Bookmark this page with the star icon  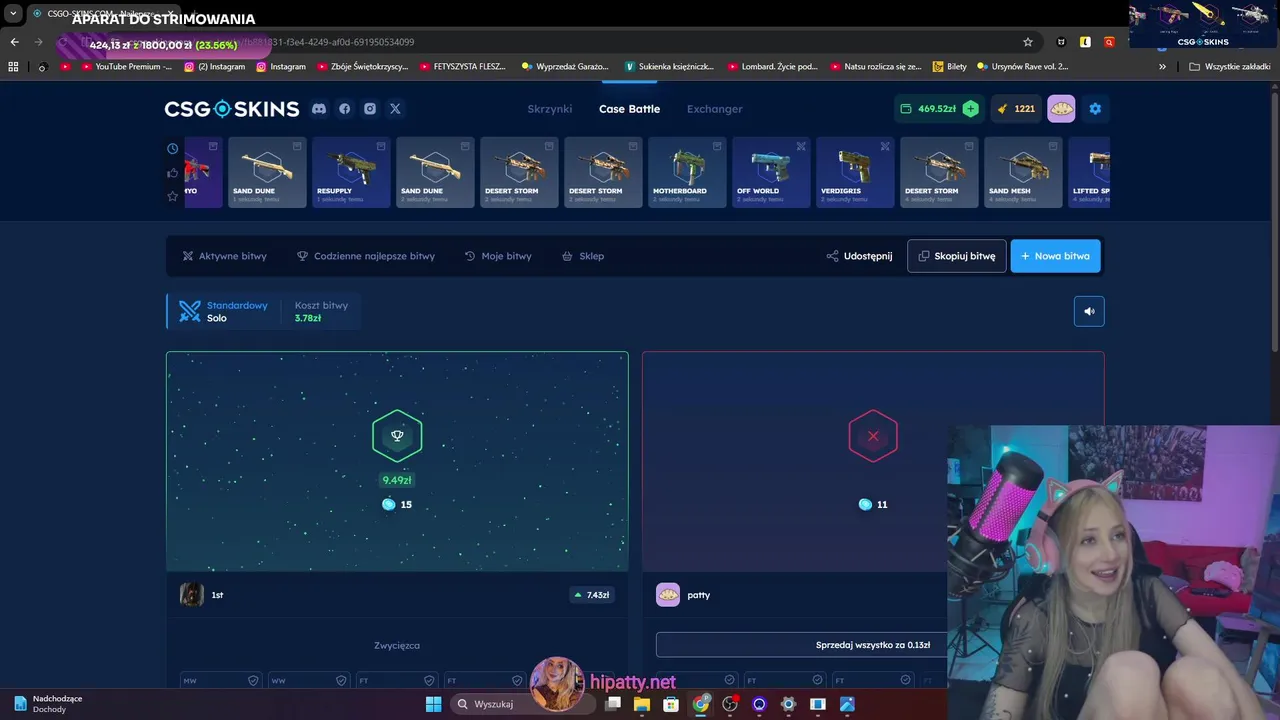1027,42
